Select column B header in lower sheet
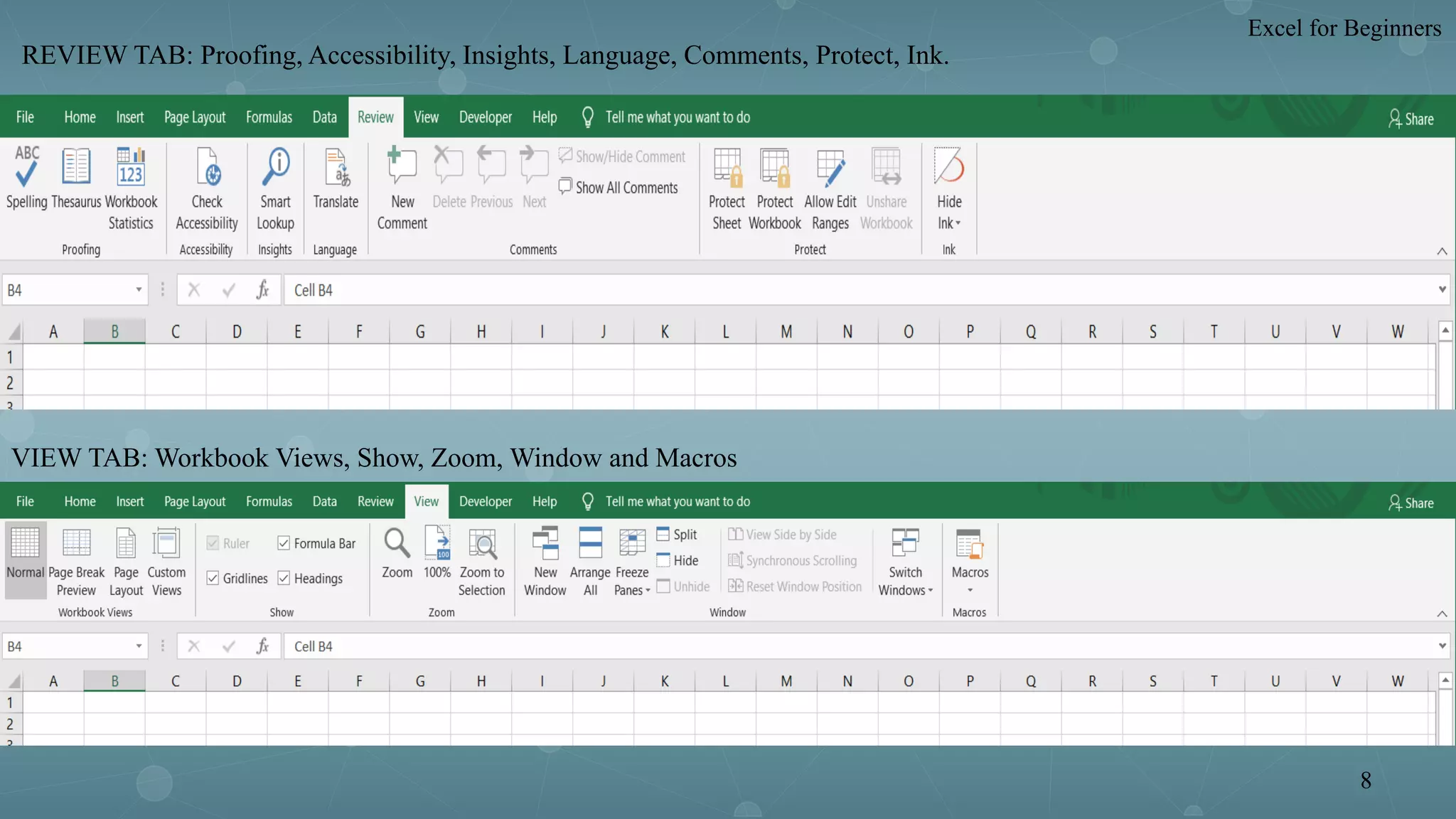The image size is (1456, 819). pos(114,680)
